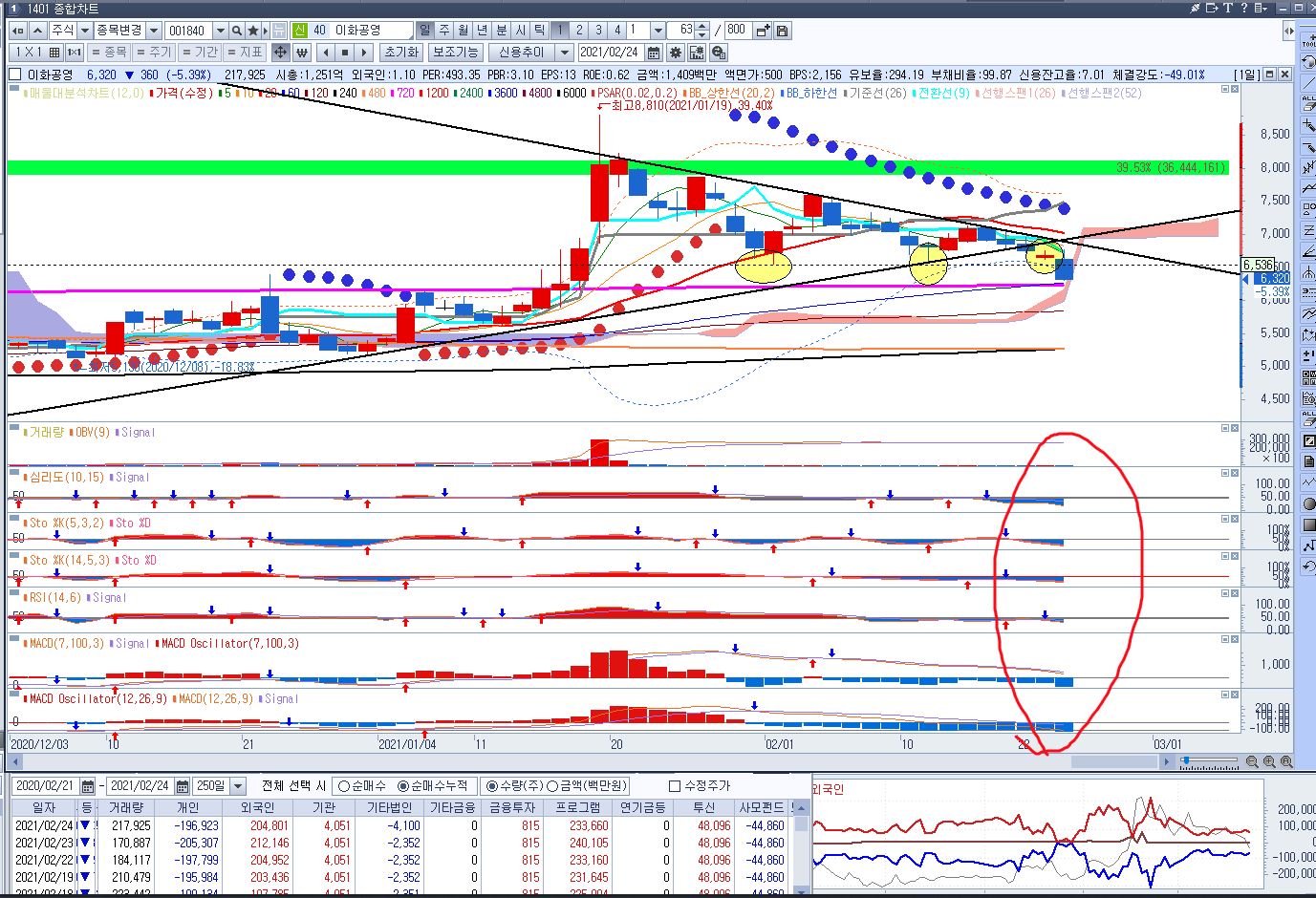Click the help question mark icon
Viewport: 1316px width, 898px height.
click(1246, 9)
